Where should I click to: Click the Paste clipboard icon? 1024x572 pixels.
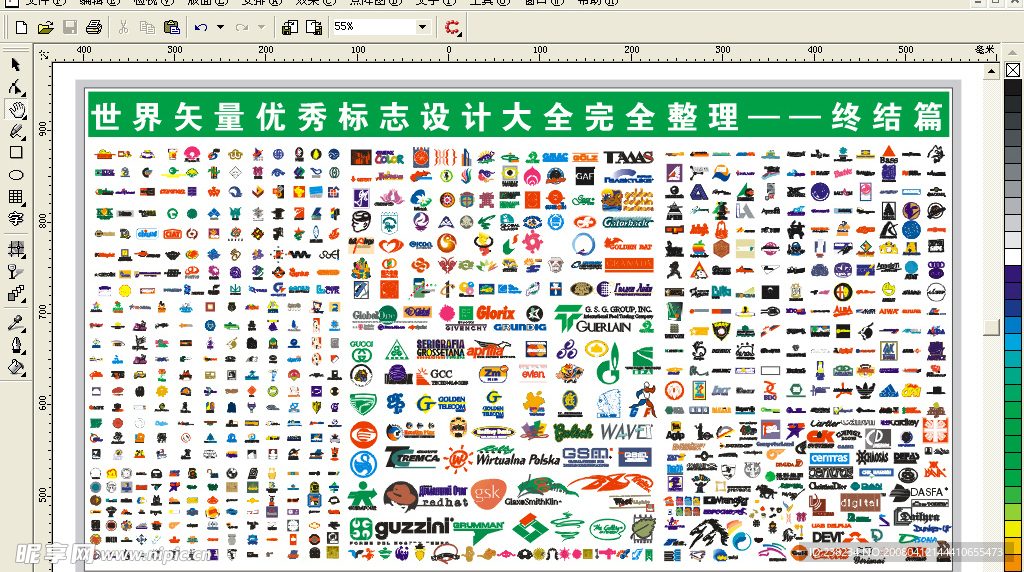(x=172, y=27)
